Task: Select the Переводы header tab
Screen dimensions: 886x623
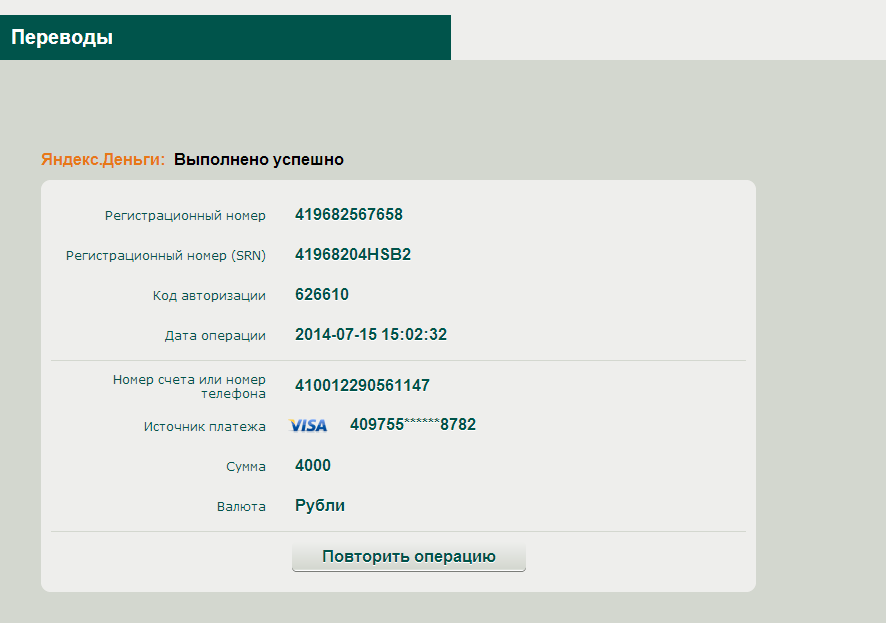Action: click(225, 37)
